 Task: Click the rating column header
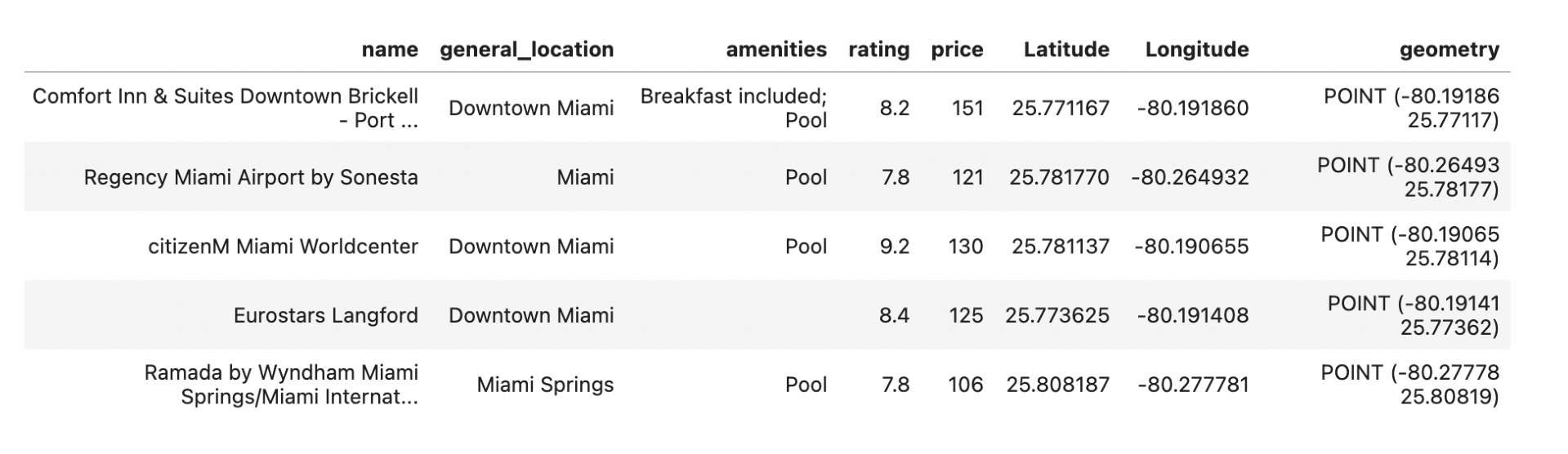coord(878,50)
